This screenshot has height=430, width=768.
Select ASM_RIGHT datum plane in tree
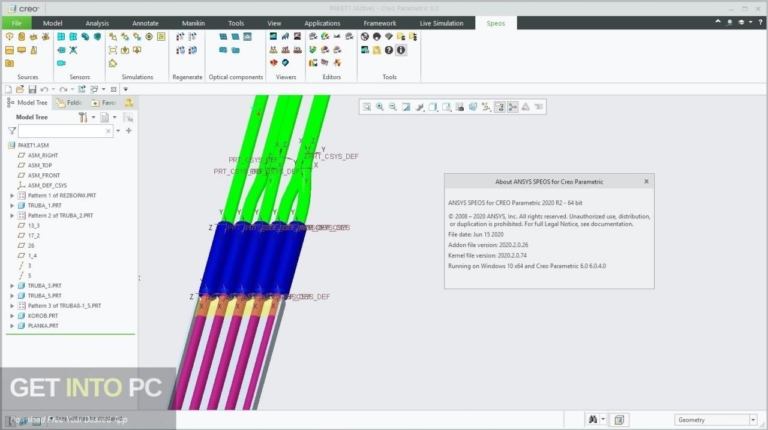(x=43, y=155)
